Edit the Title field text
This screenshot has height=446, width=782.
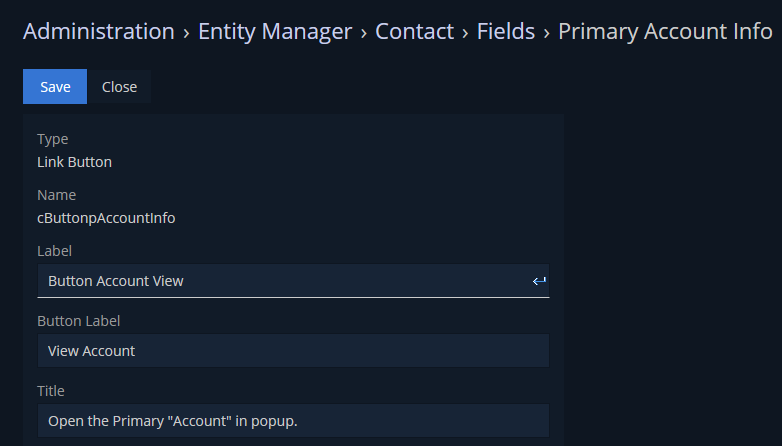click(x=293, y=421)
